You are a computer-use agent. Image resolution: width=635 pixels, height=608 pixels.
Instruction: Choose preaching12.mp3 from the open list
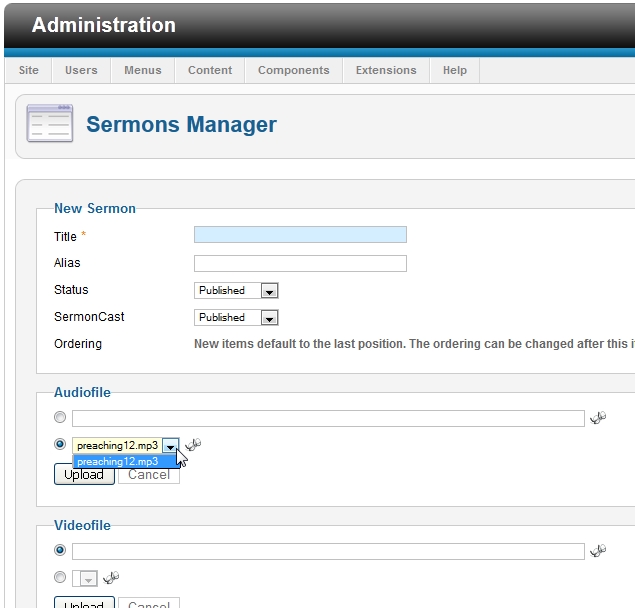tap(126, 461)
